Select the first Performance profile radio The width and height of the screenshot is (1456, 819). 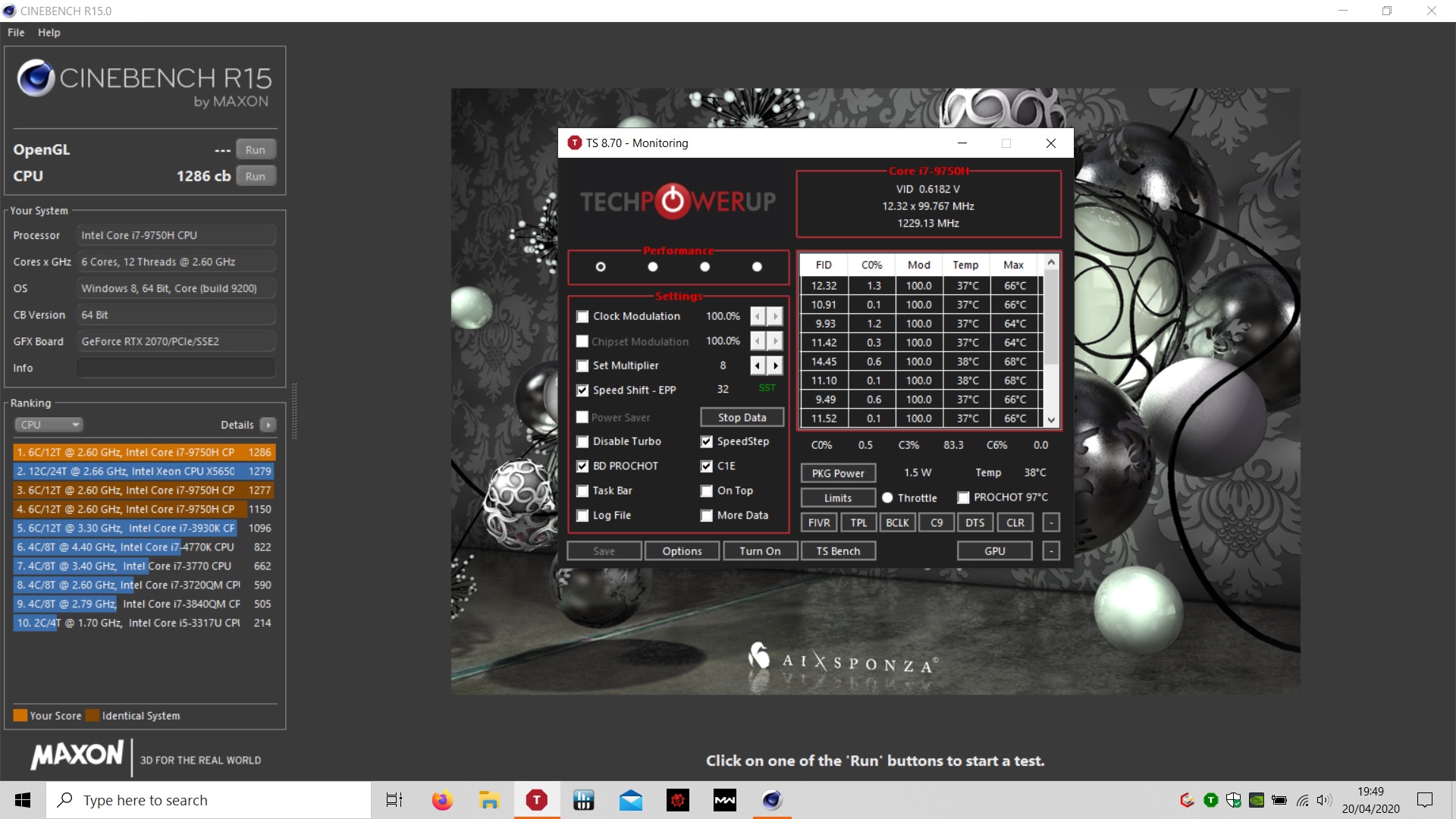[601, 267]
